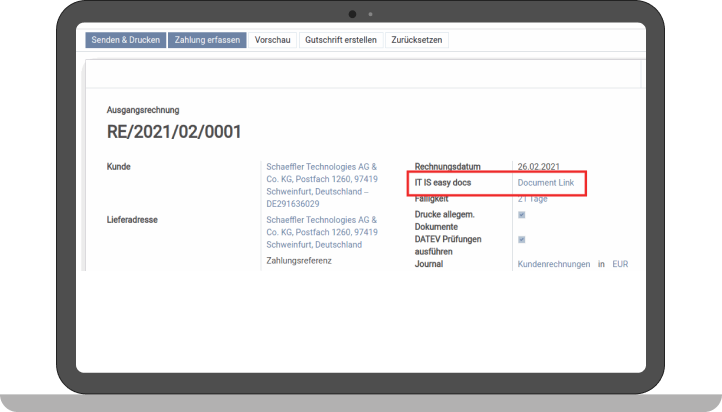Click the Lieferadresse field label

(x=132, y=220)
